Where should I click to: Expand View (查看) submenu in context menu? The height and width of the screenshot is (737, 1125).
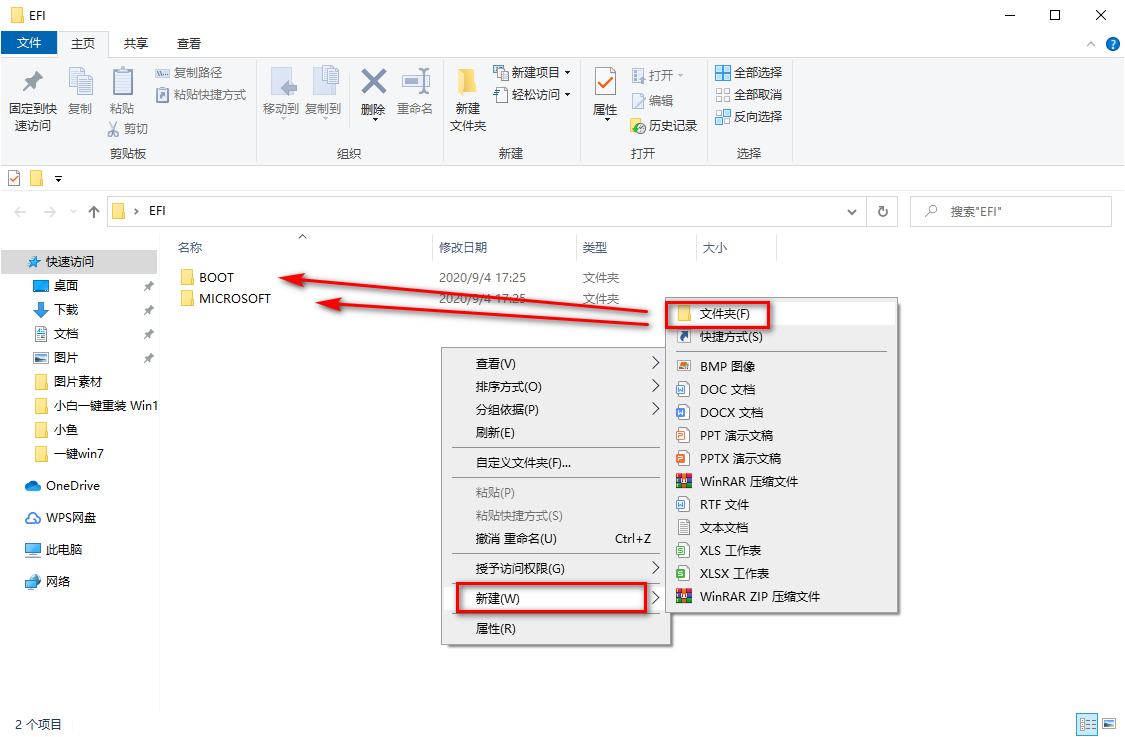pos(655,363)
